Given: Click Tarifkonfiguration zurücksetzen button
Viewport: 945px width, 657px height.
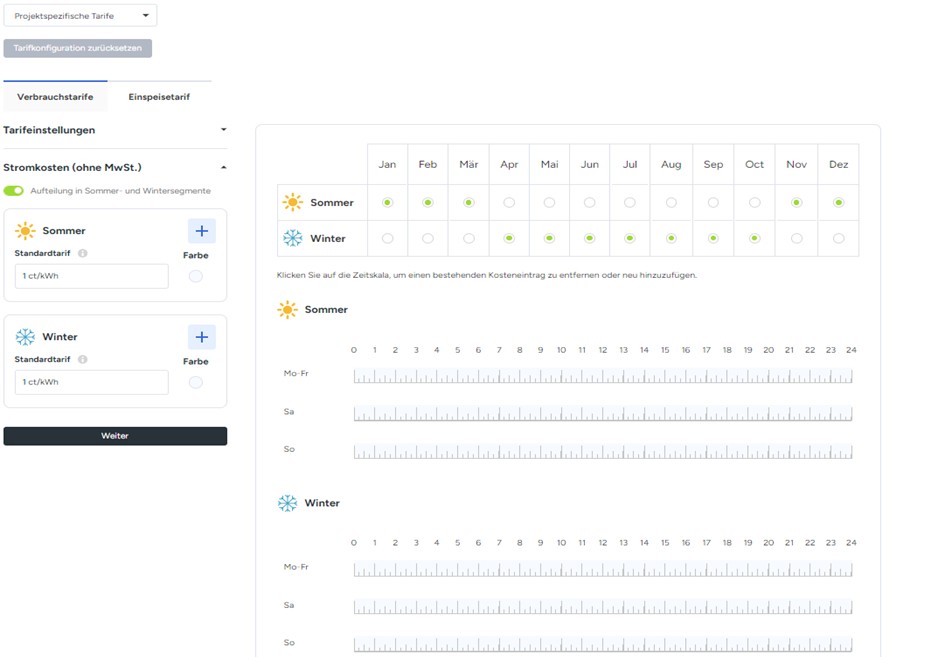Looking at the screenshot, I should pyautogui.click(x=77, y=48).
